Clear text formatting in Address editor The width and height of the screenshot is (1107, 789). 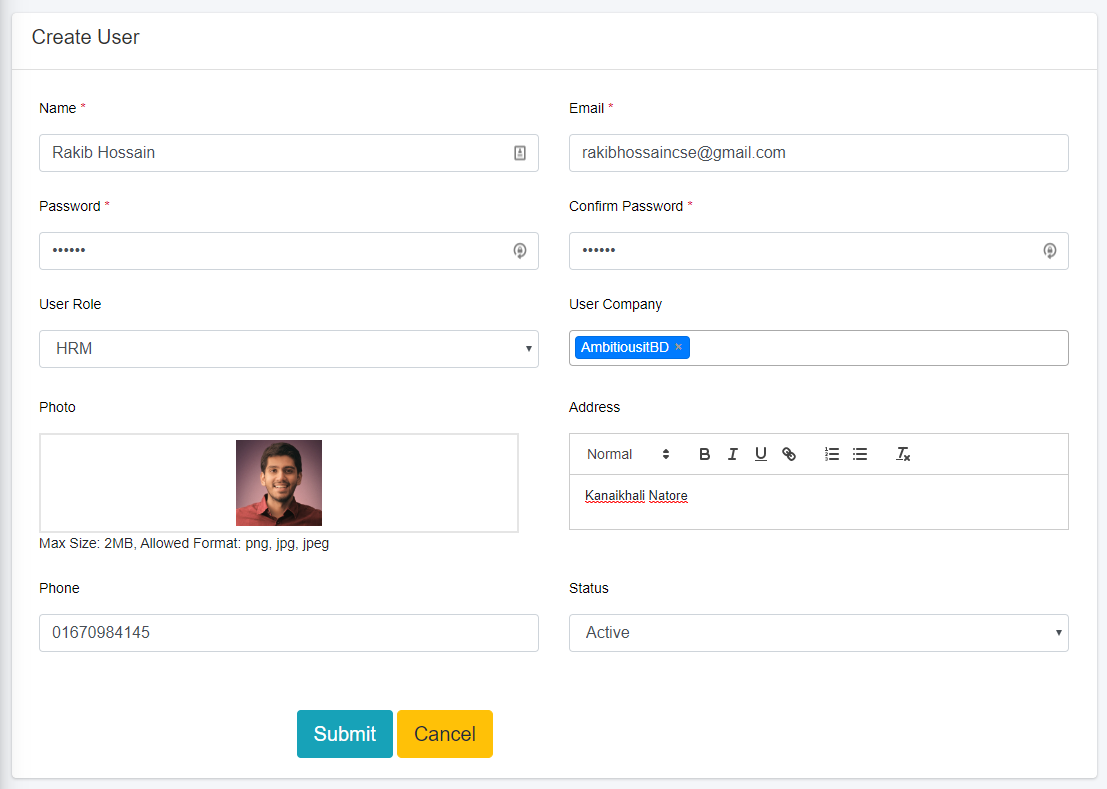(902, 454)
